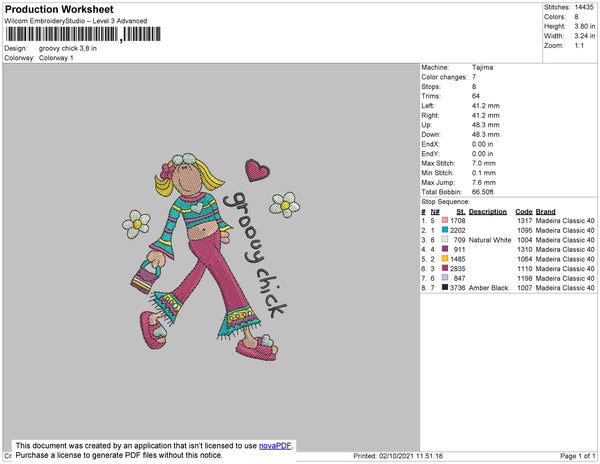Select the magenta 2835 thread swatch
This screenshot has height=464, width=600.
coord(445,268)
